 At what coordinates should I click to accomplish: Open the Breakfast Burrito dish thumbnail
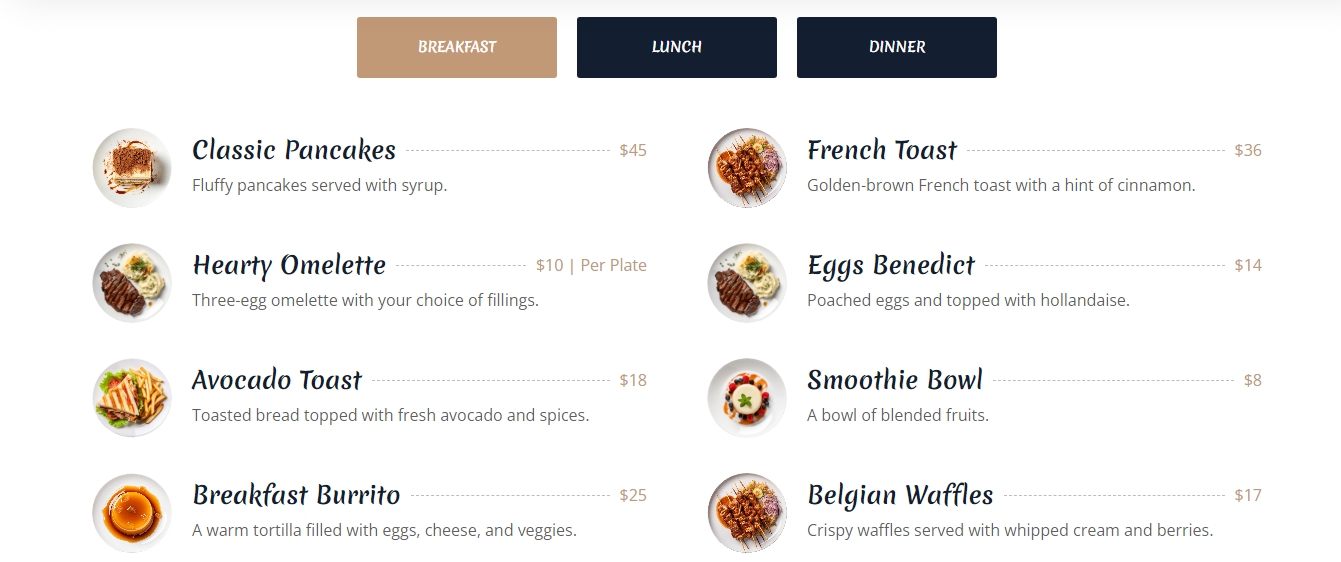[x=132, y=513]
